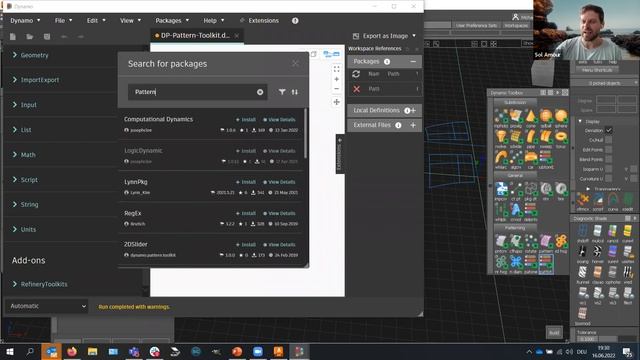Toggle the CvHull checkbox in Display panel

pos(609,140)
